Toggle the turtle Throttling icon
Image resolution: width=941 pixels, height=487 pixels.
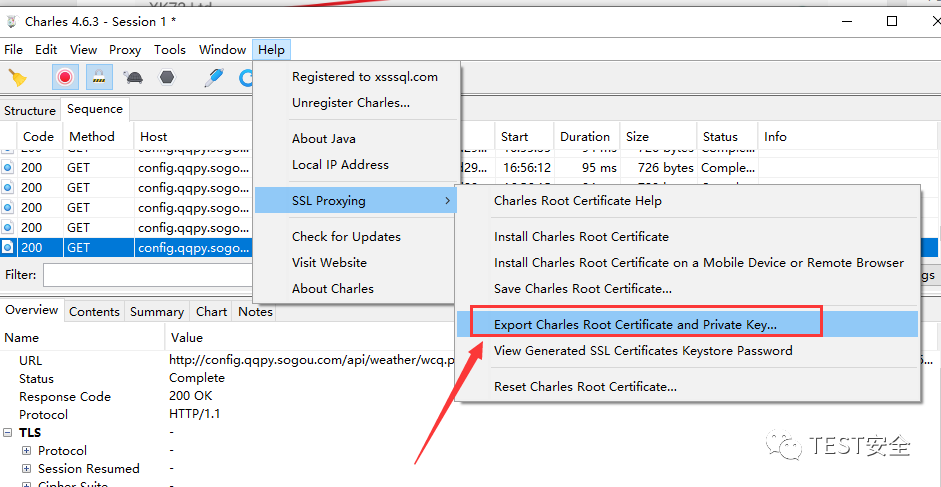(x=133, y=77)
